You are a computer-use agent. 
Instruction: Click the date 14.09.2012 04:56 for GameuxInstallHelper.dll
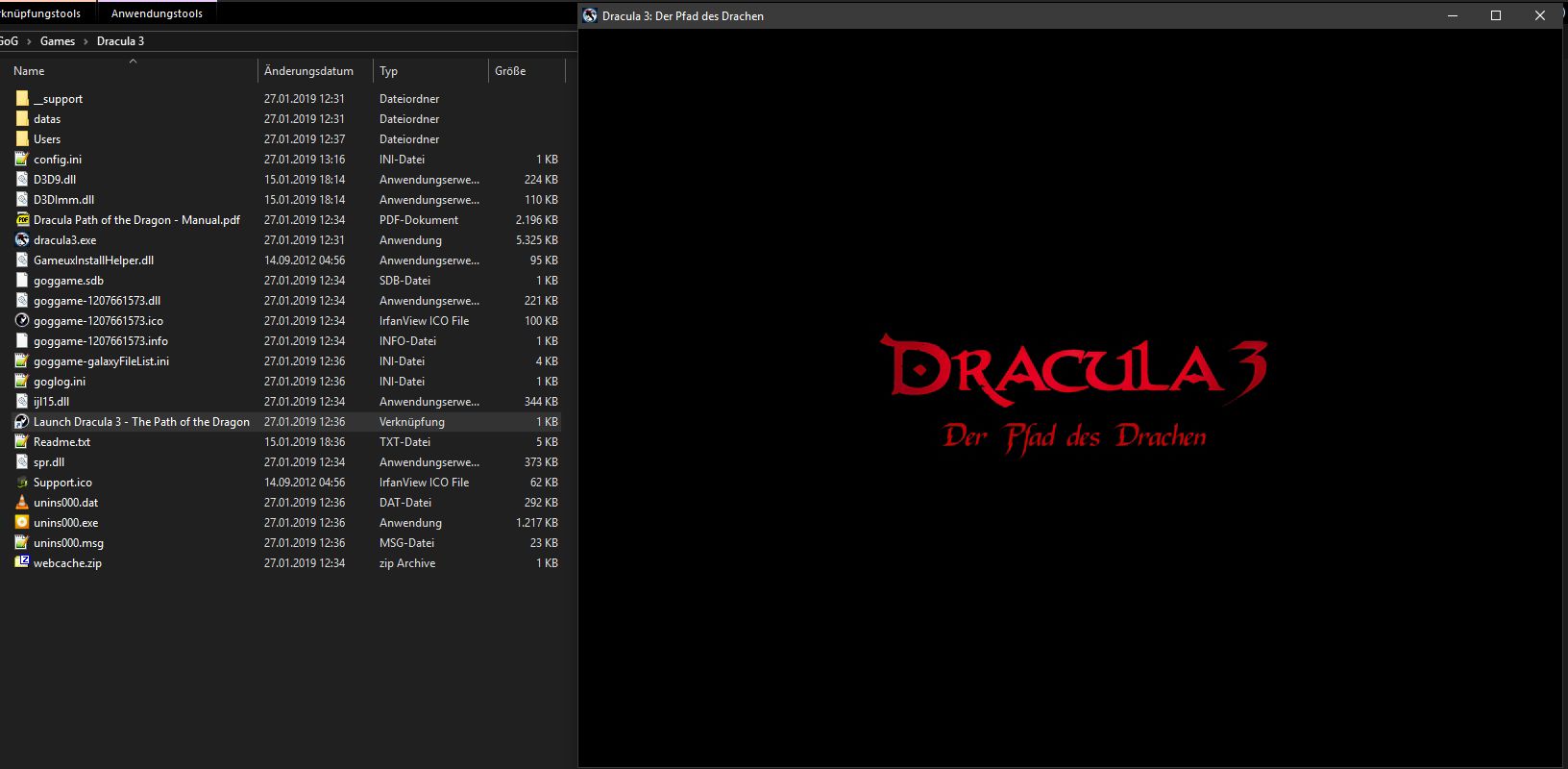click(305, 260)
